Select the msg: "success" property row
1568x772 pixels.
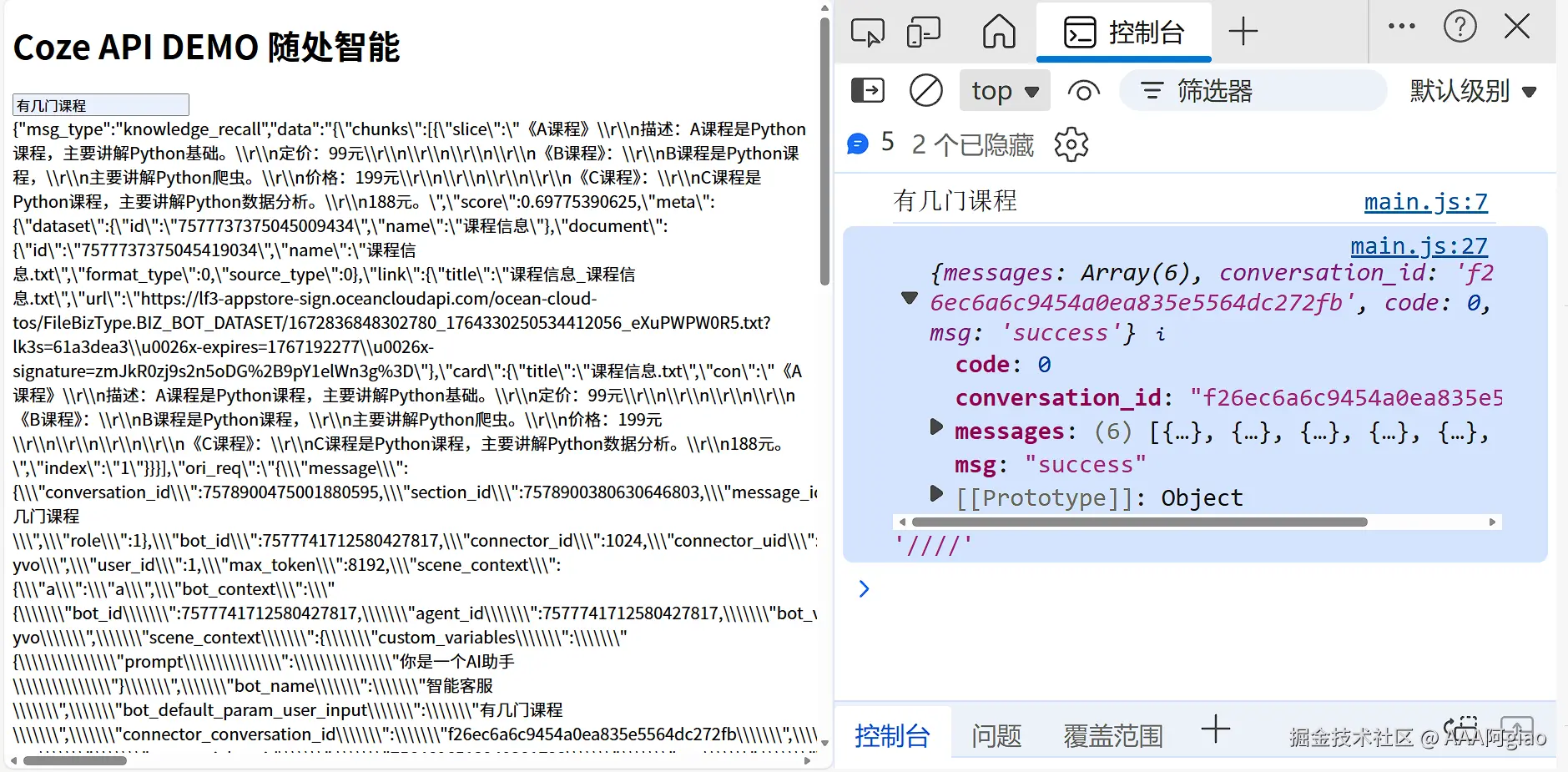click(1051, 464)
